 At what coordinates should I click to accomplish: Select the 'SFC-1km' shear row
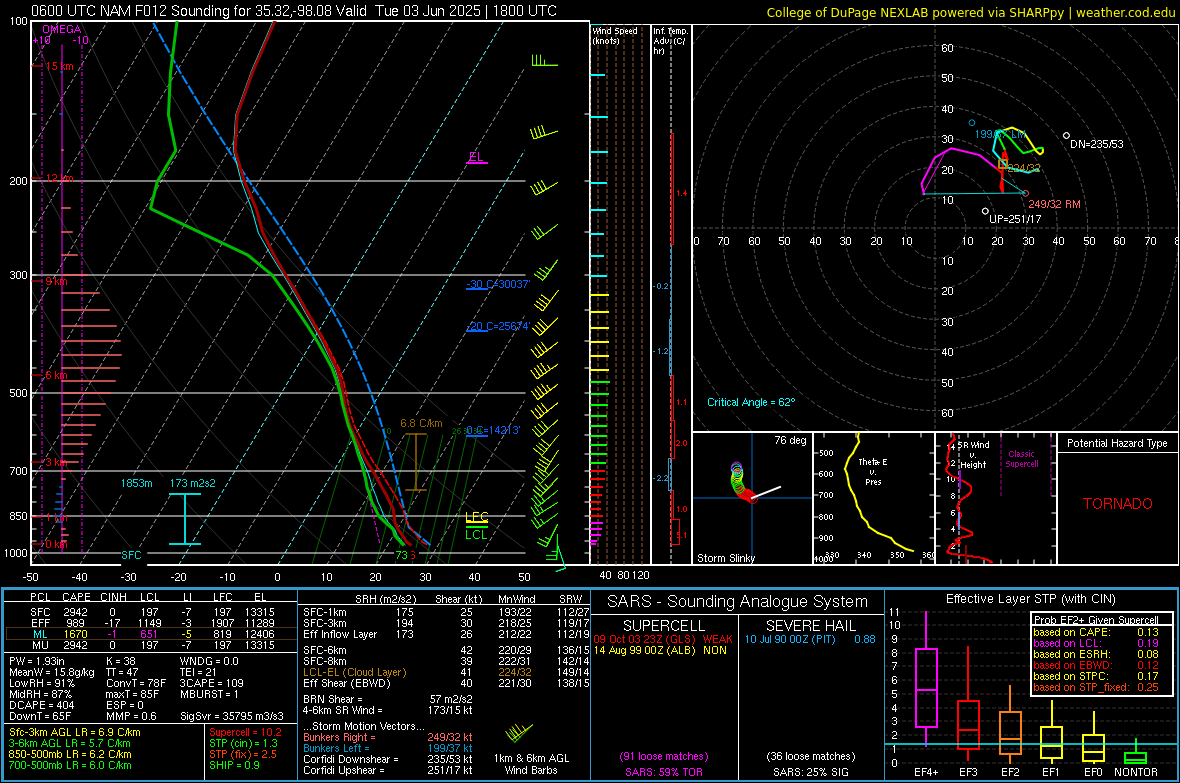coord(446,612)
